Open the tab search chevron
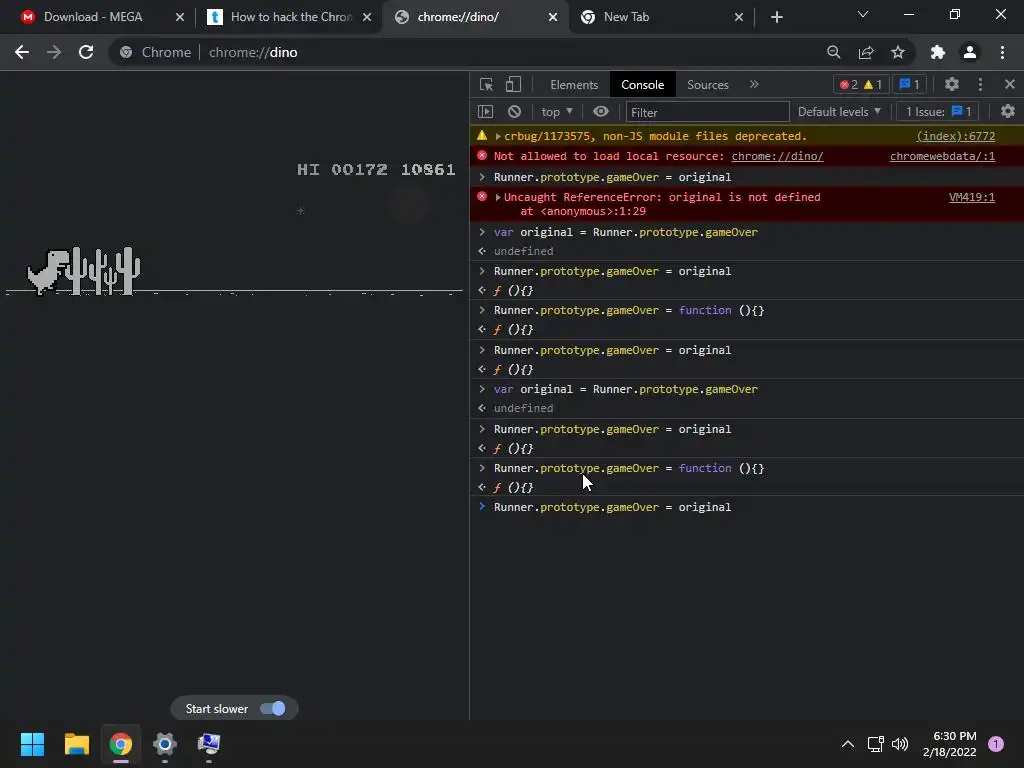 (863, 14)
